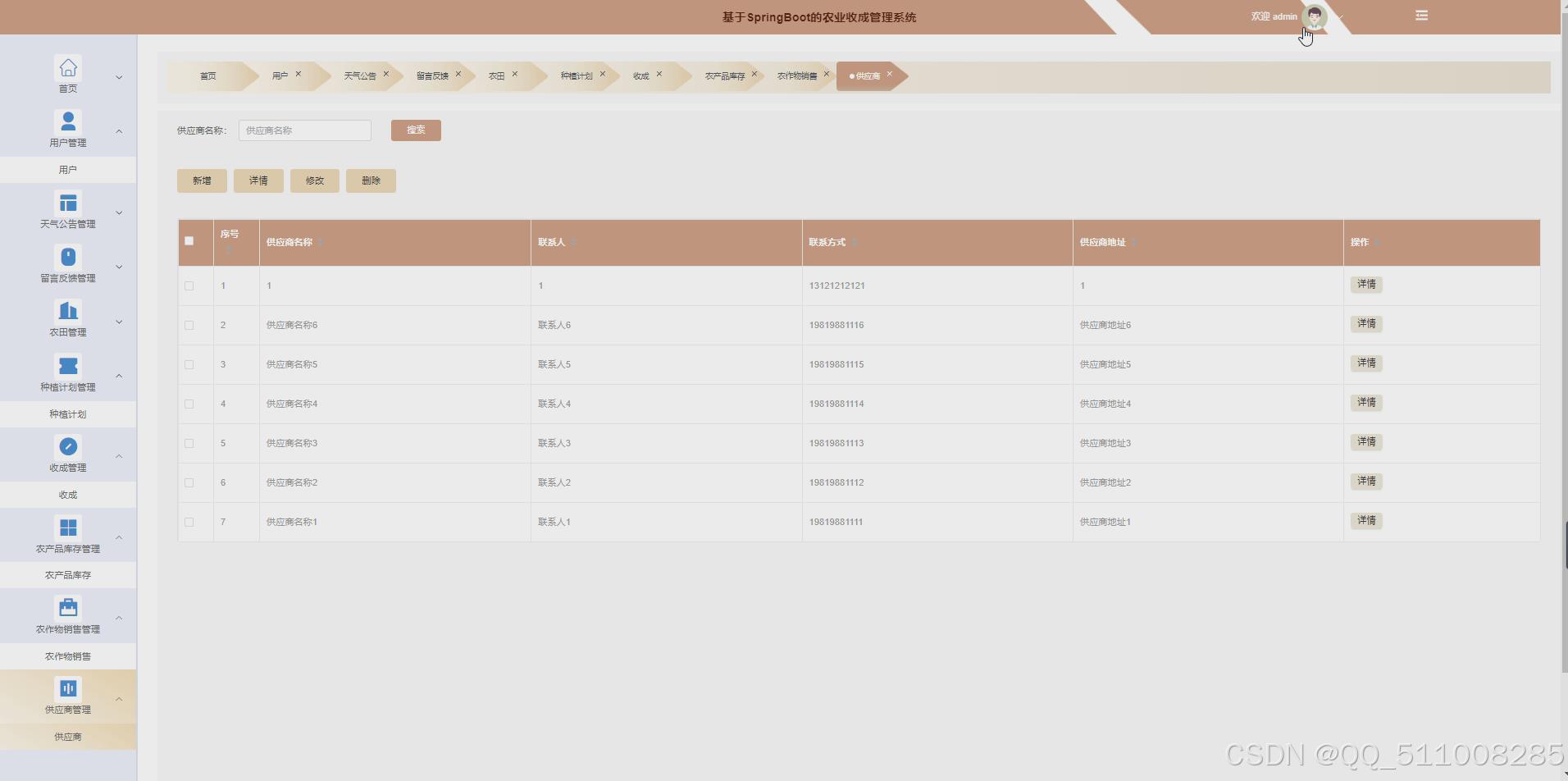
Task: Close the 供应商 tab
Action: [890, 74]
